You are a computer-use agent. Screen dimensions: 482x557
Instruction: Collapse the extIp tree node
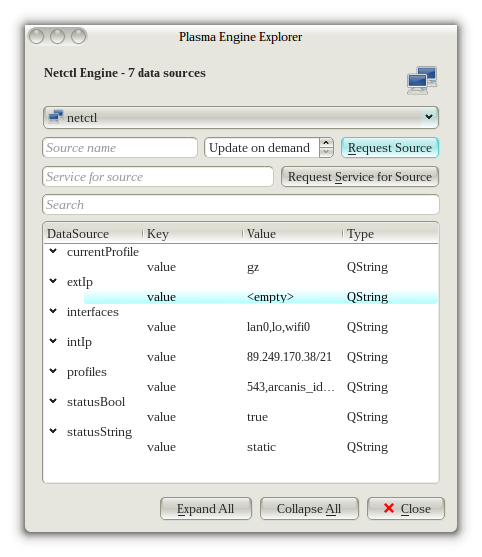tap(53, 281)
